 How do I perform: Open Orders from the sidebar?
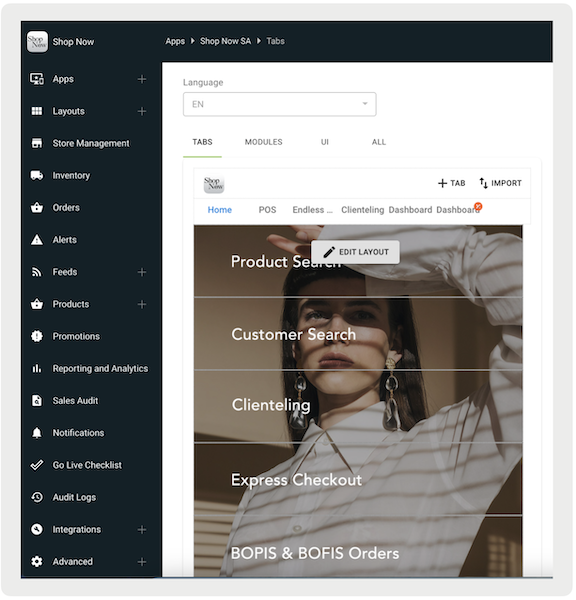(66, 207)
